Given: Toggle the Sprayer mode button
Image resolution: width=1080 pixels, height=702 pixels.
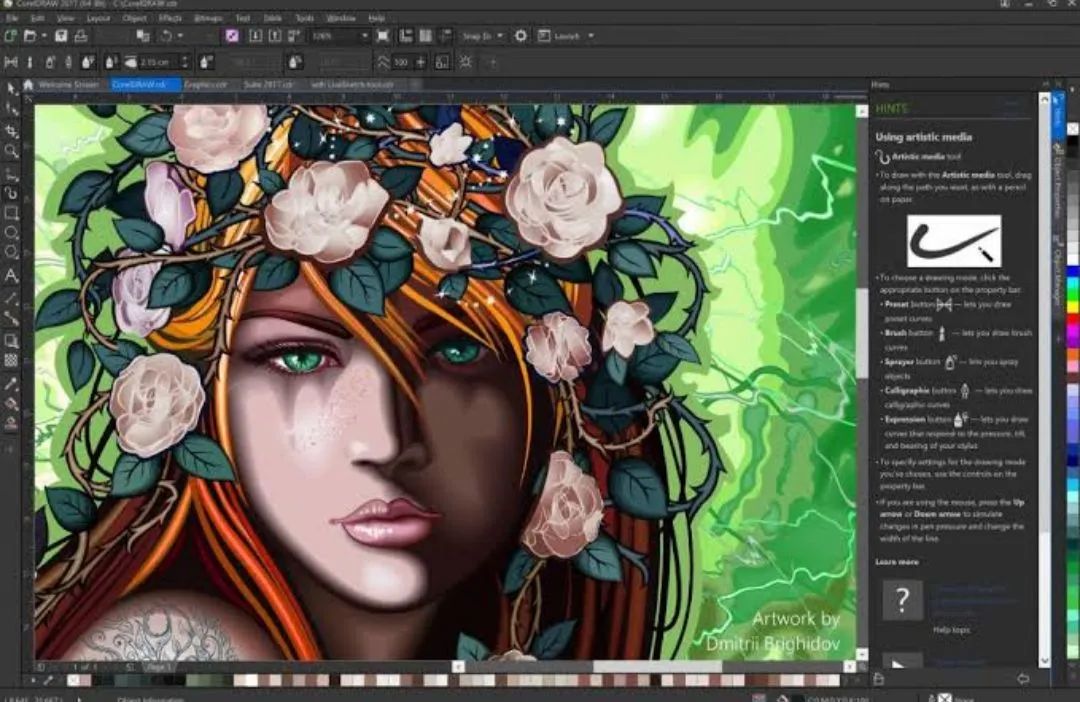Looking at the screenshot, I should coord(50,62).
